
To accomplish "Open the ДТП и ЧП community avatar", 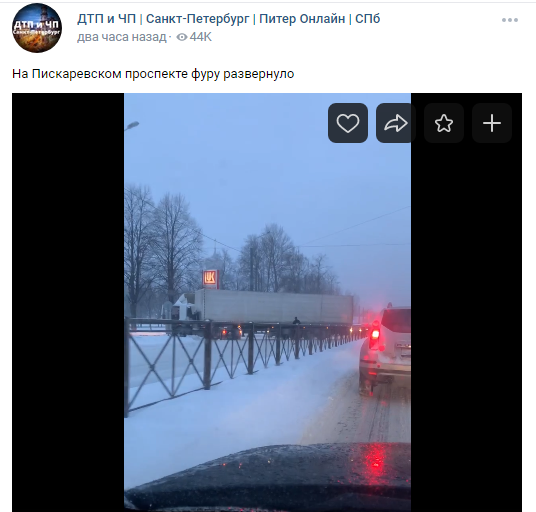I will coord(37,28).
